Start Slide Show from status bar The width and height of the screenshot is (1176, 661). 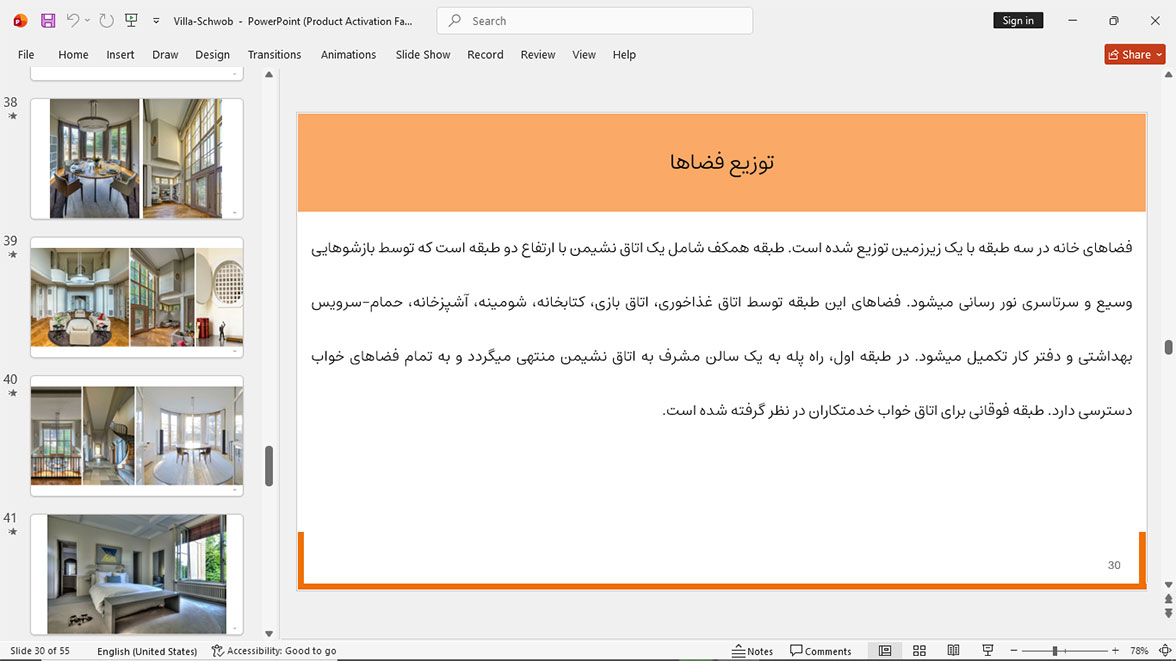click(x=988, y=650)
